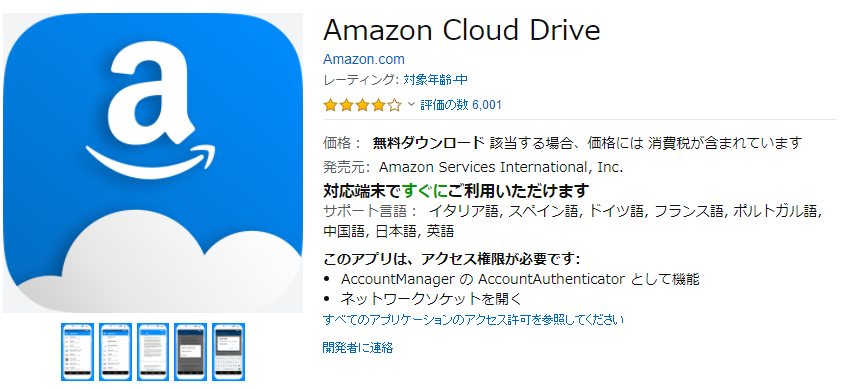
Task: View the third thumbnail showing a text document
Action: [153, 351]
